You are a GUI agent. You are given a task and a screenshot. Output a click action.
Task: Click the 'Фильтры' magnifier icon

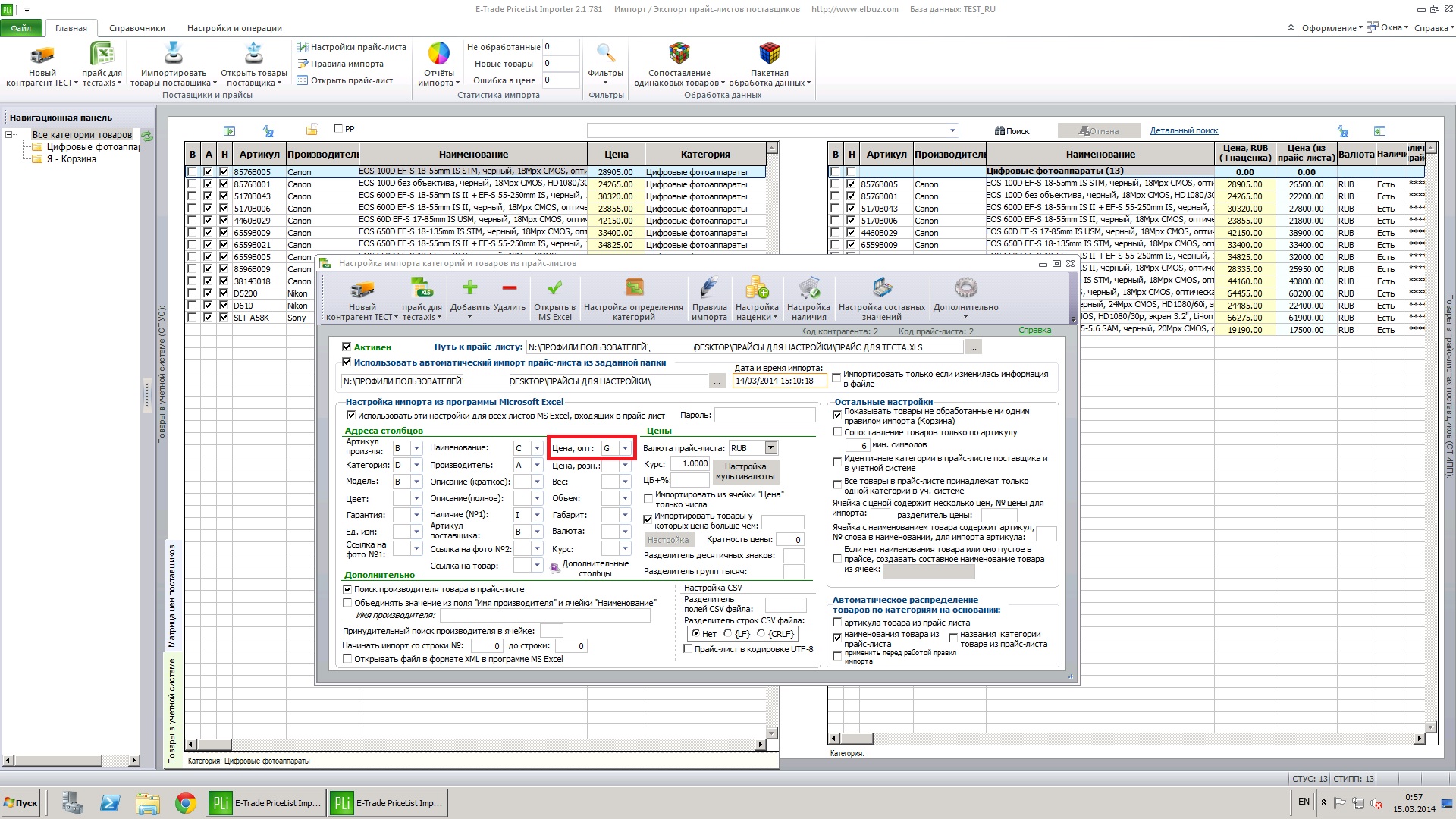tap(605, 54)
